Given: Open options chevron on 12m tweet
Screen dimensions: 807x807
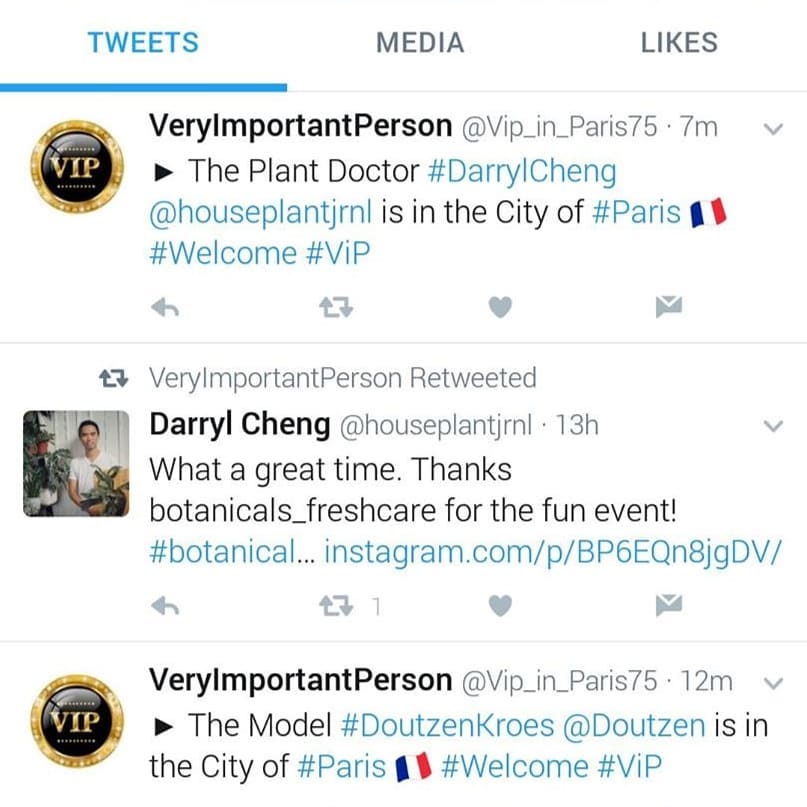Looking at the screenshot, I should pos(773,683).
